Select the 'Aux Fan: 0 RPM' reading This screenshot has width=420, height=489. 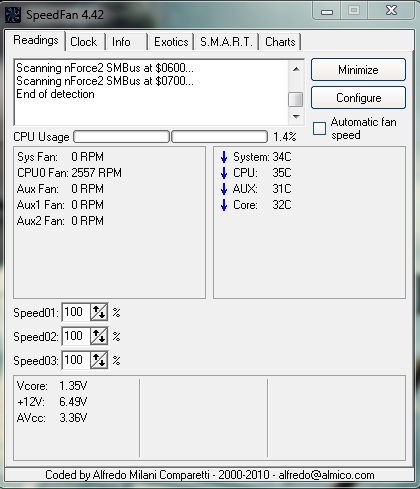point(60,189)
